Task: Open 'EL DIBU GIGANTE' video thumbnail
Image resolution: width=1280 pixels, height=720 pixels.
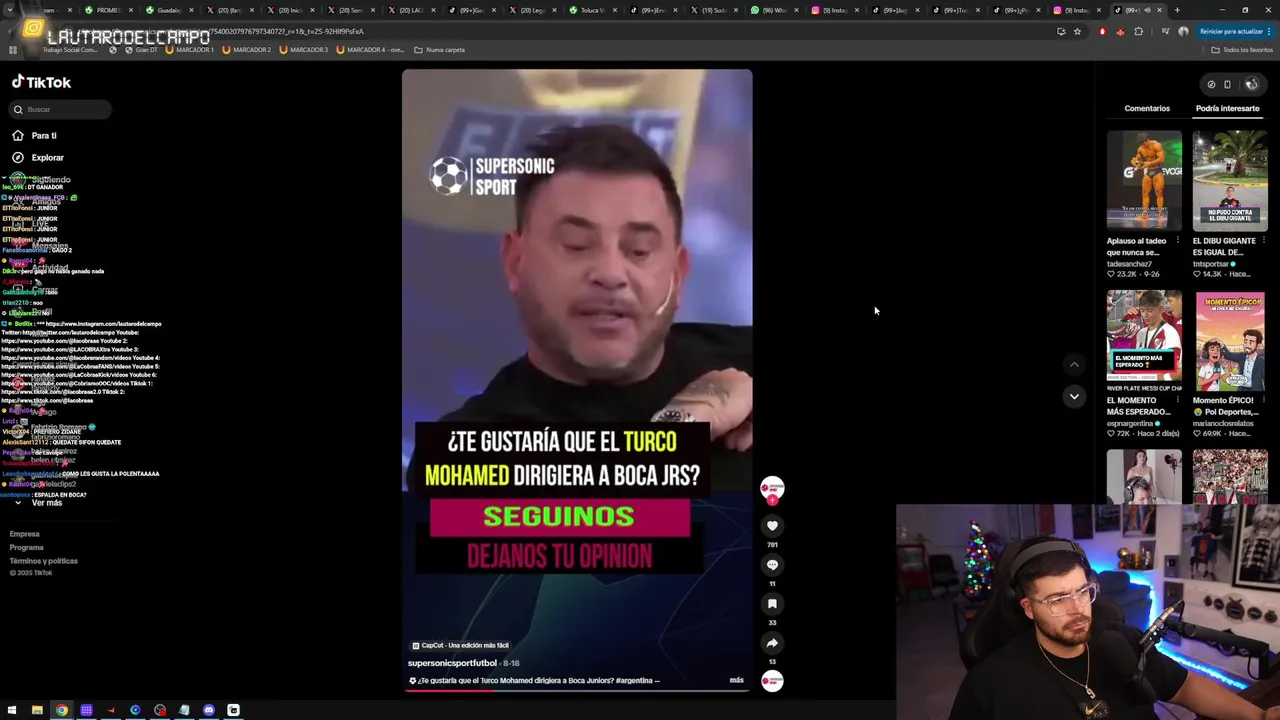Action: 1230,180
